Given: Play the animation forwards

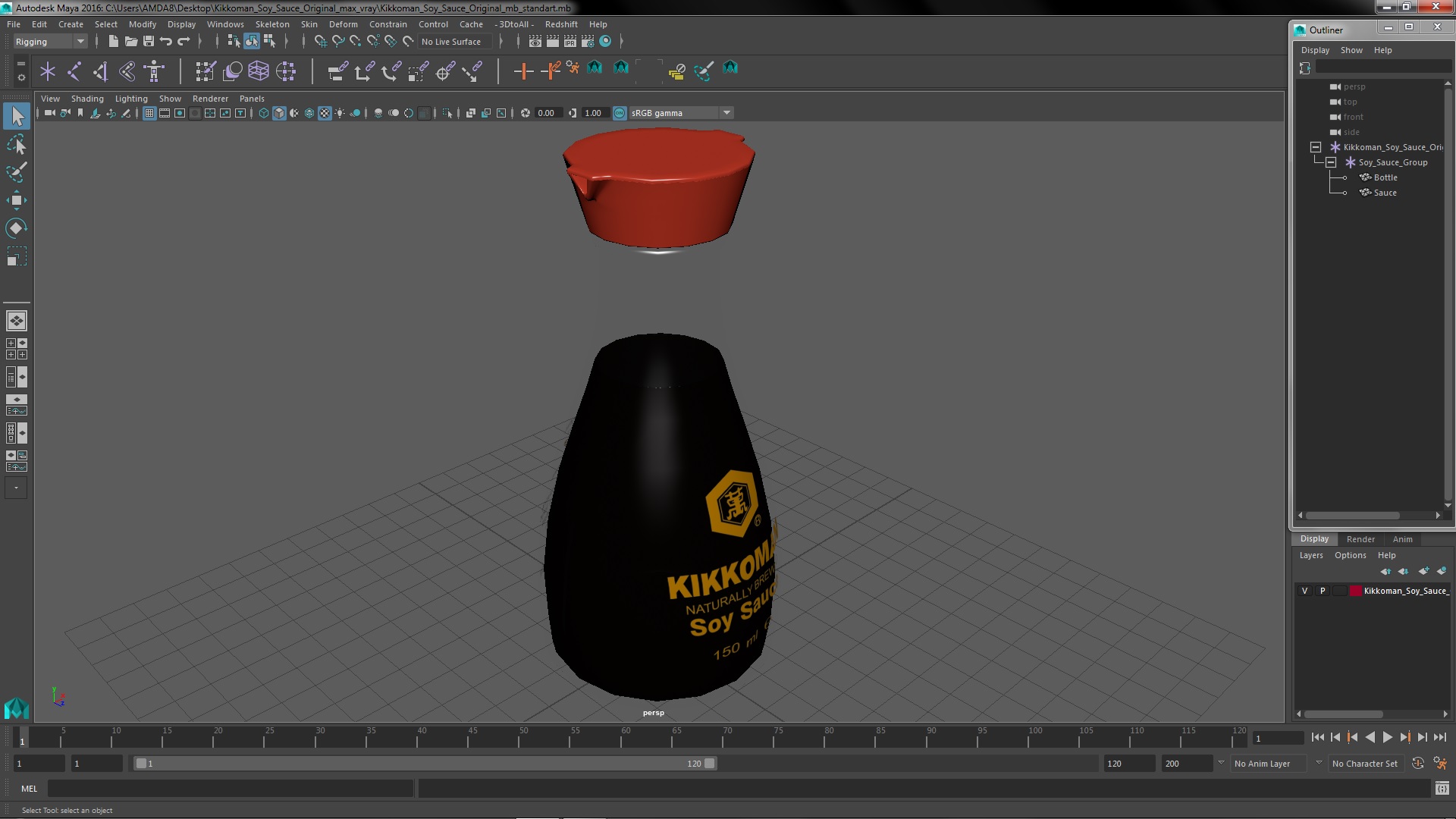Looking at the screenshot, I should point(1387,737).
